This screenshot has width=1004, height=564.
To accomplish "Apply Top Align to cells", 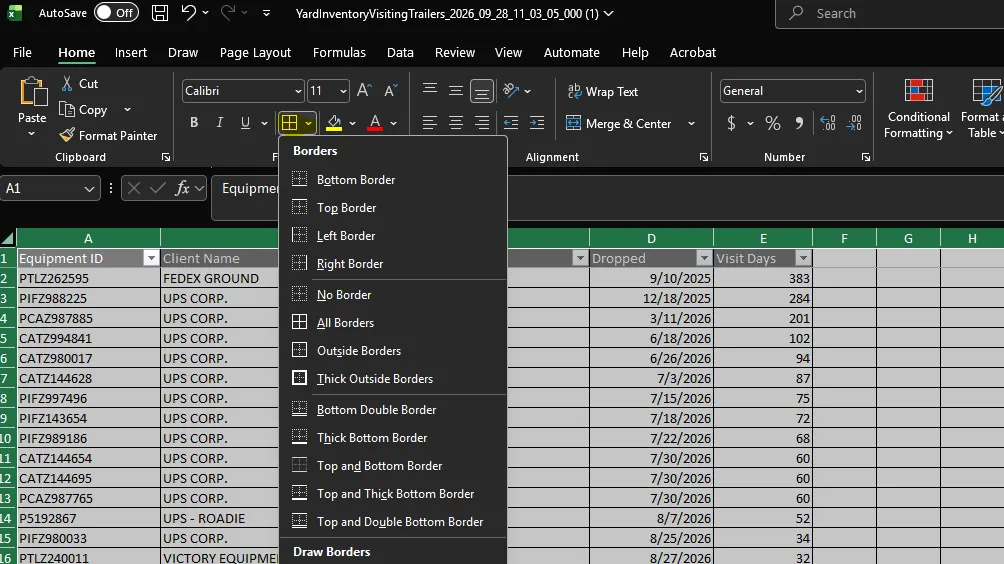I will [x=430, y=90].
